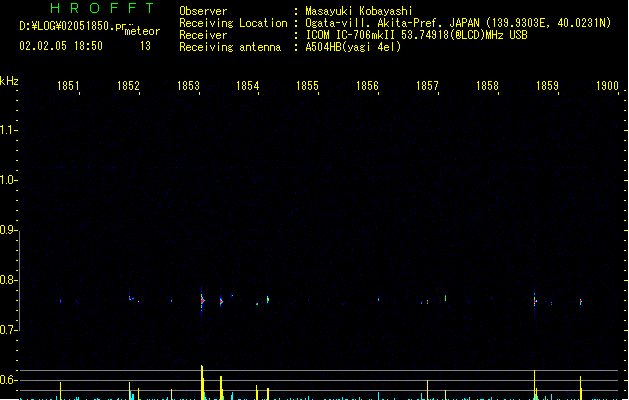Click the 1900 time axis label
The image size is (629, 400).
click(607, 85)
